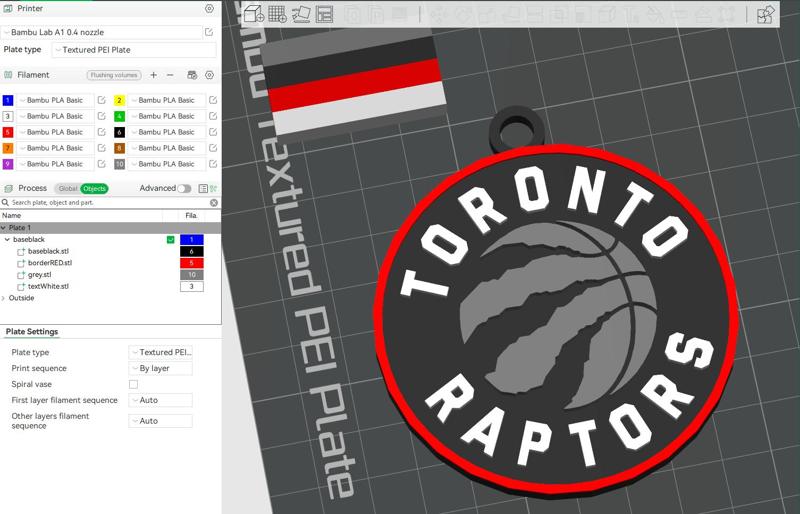Click the Auto orient toolbar icon

[x=301, y=14]
